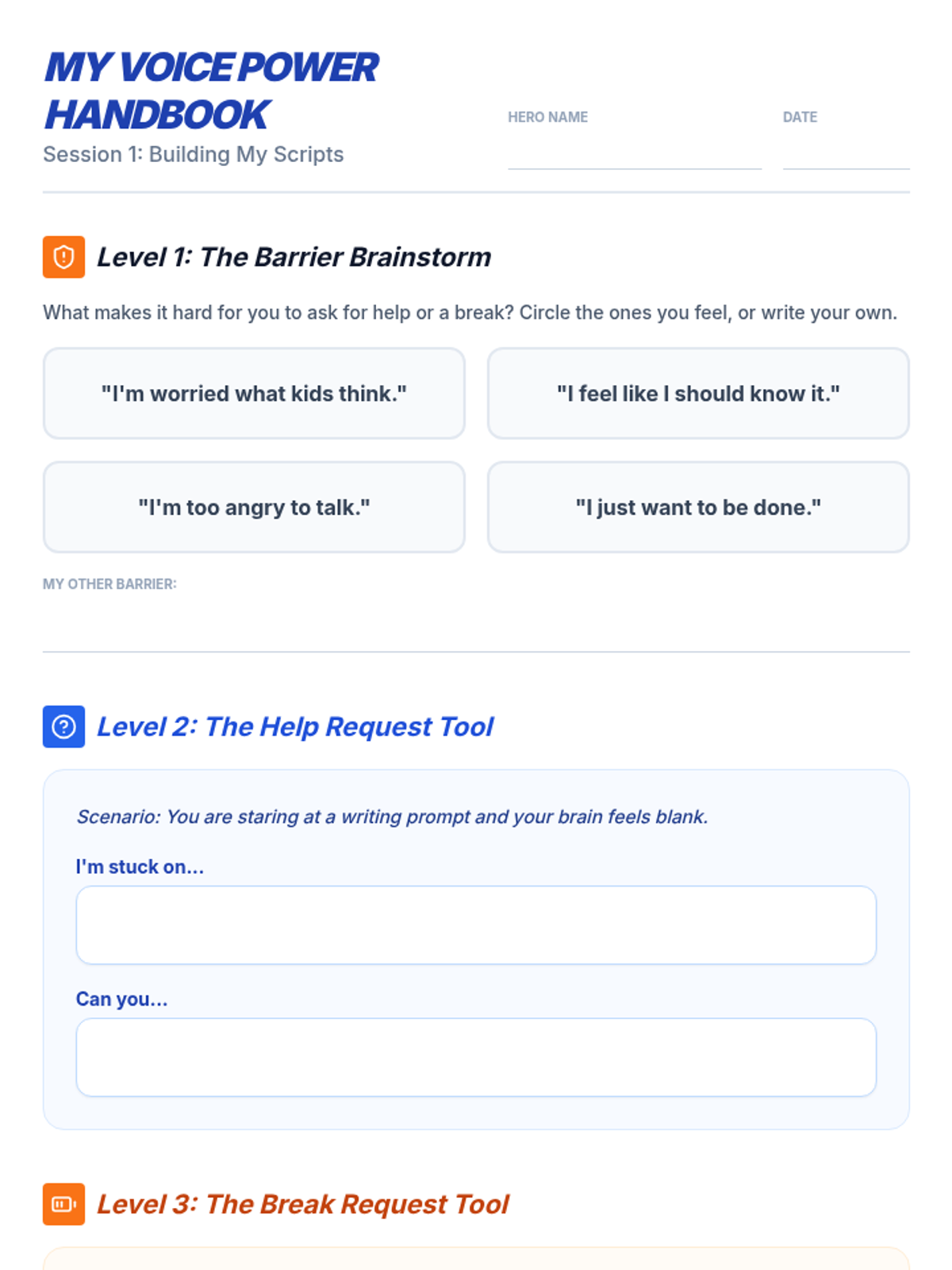
Task: Choose the "I just want to be done" card
Action: click(x=698, y=507)
